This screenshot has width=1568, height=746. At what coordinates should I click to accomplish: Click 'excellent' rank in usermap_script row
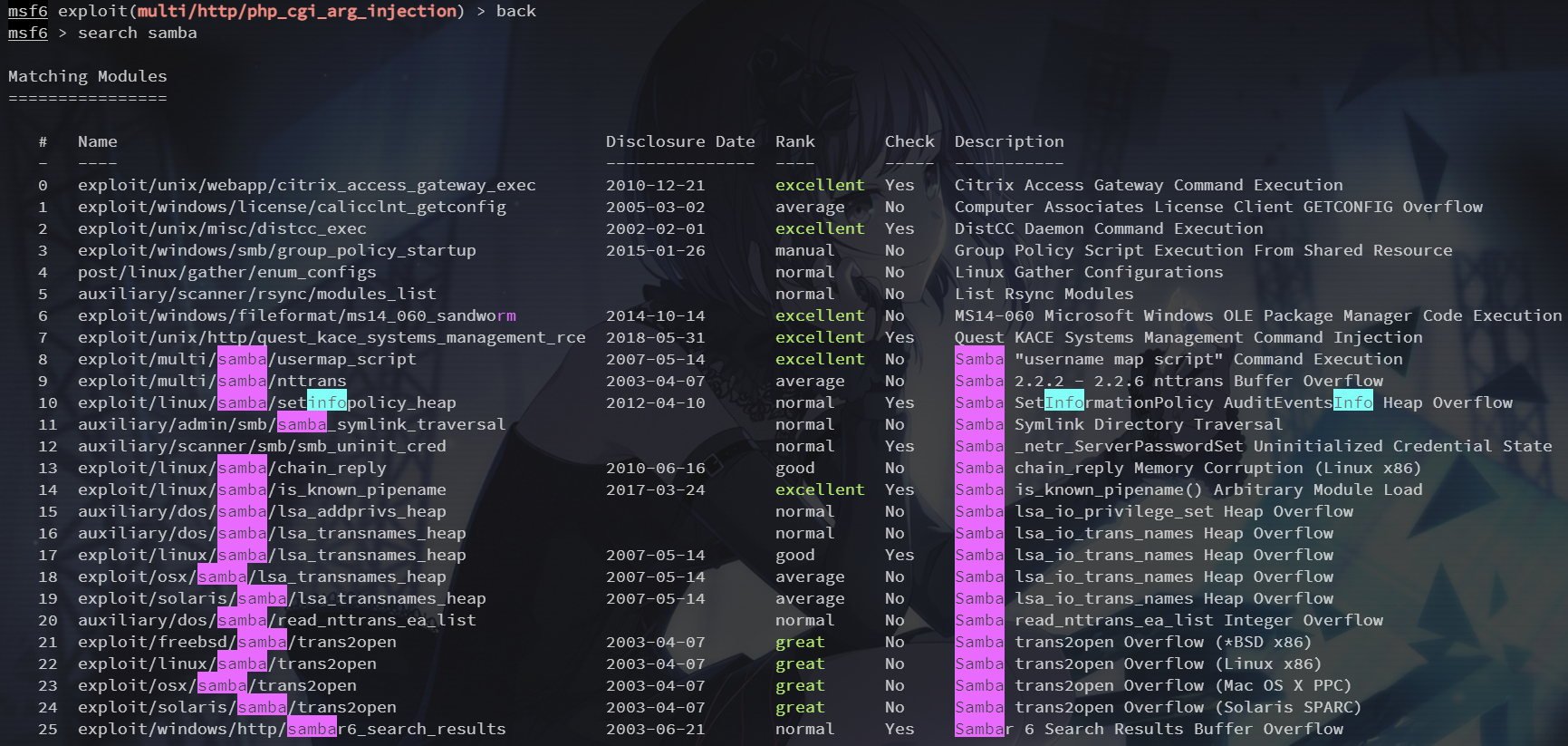pyautogui.click(x=820, y=359)
